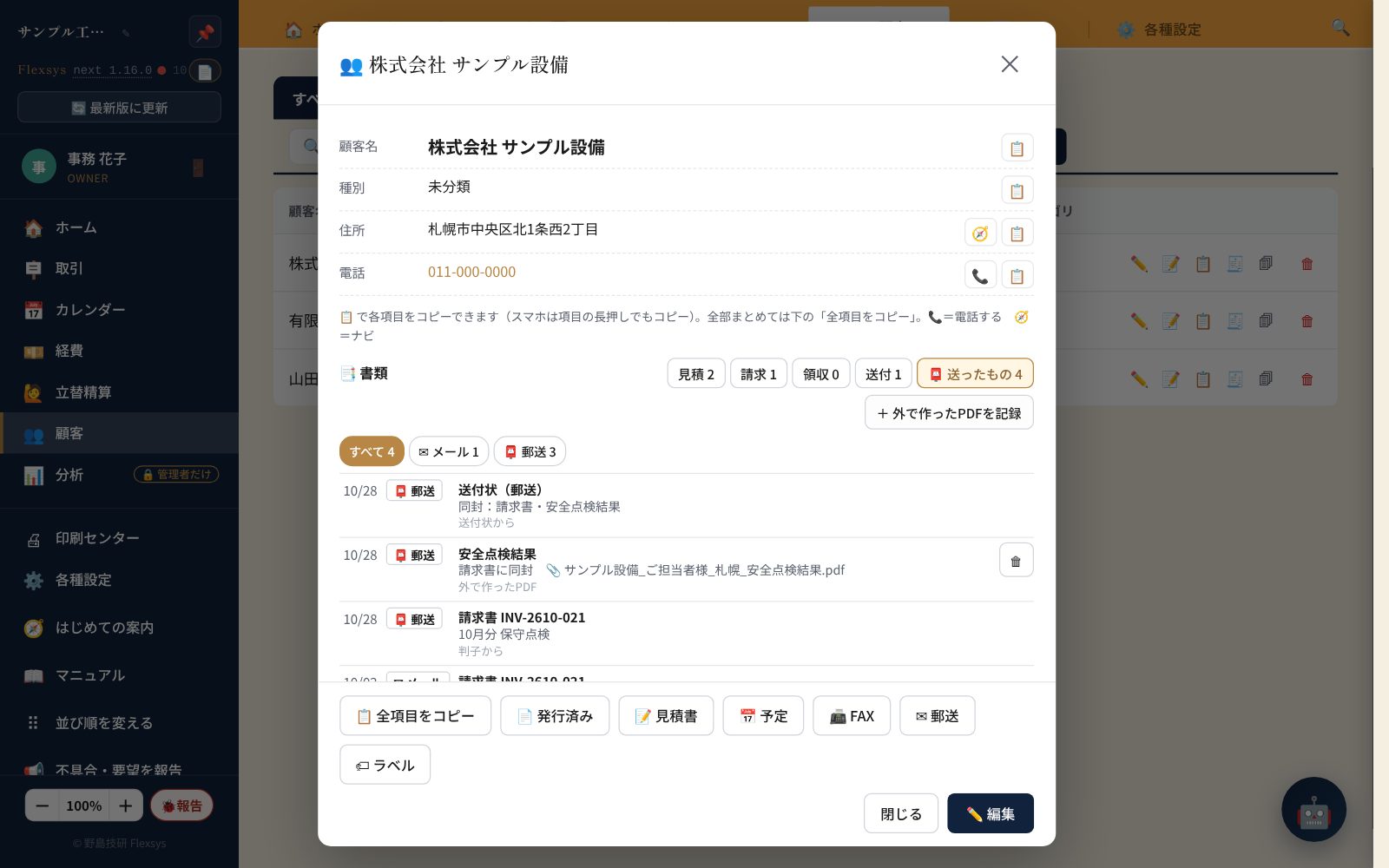
Task: Filter documents by 見積 2
Action: (696, 373)
